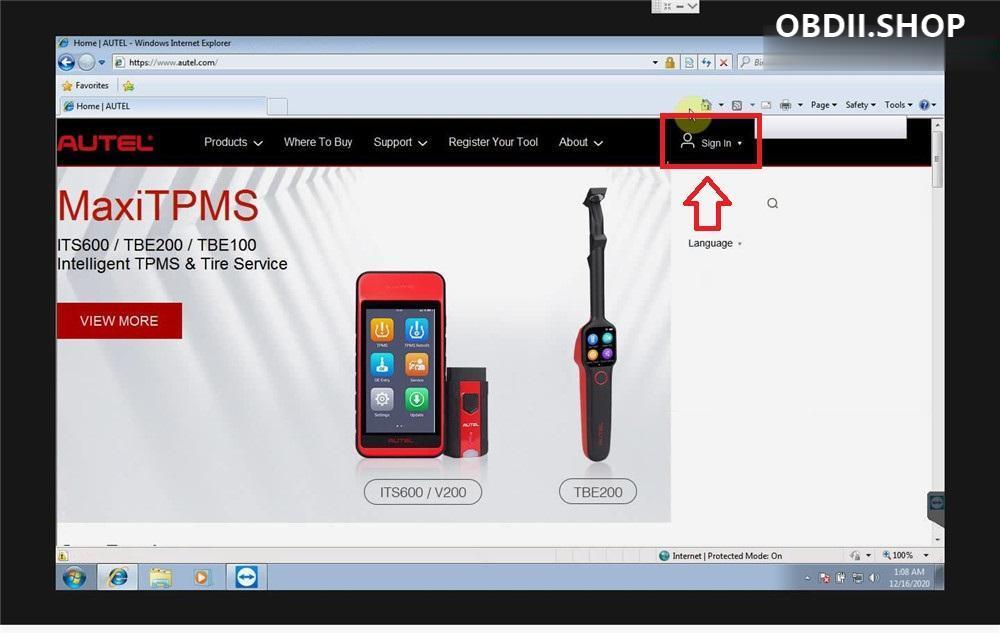Click the Read Mail envelope icon
This screenshot has height=633, width=1000.
click(766, 105)
